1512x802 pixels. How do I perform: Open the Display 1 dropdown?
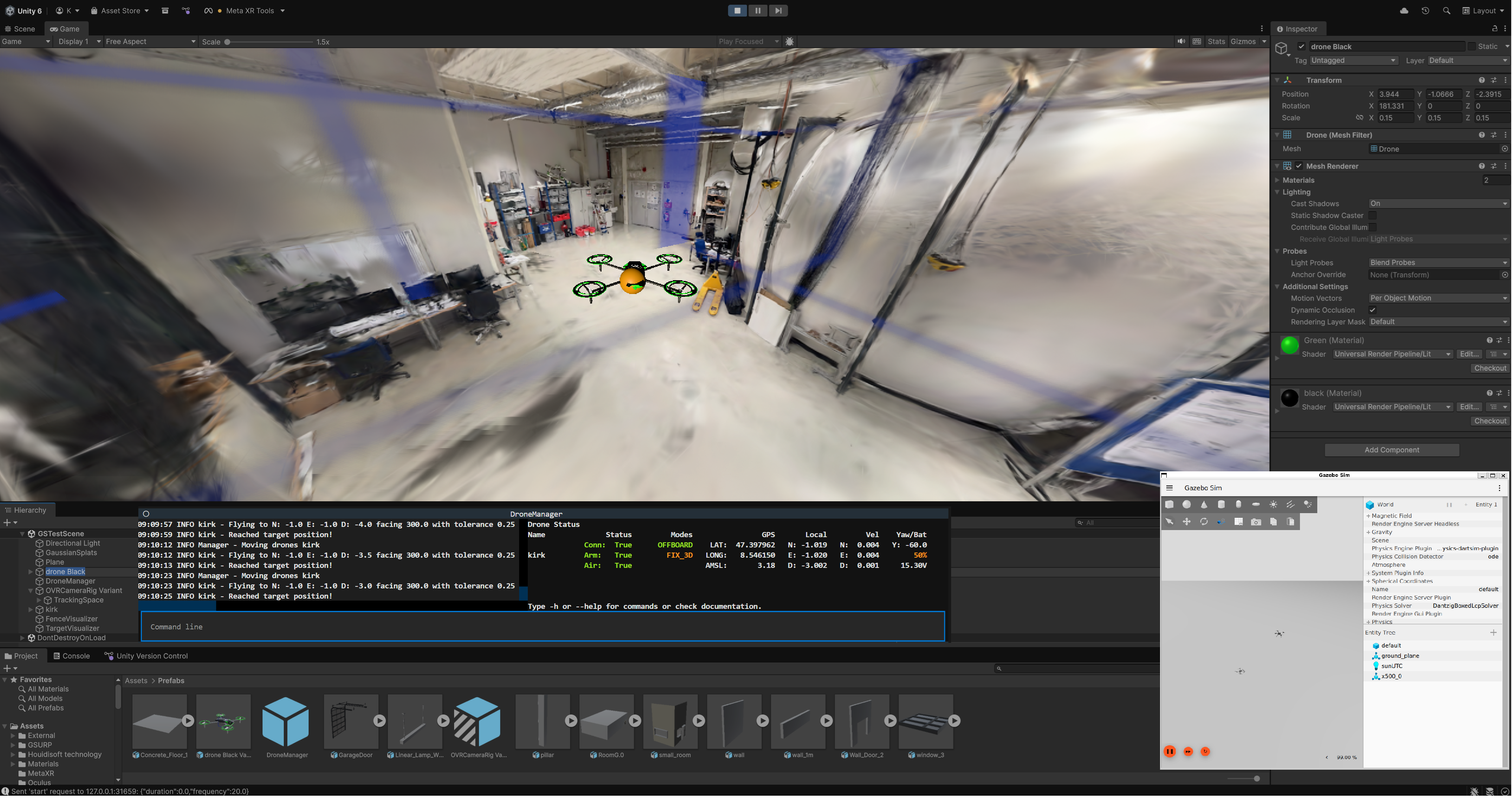79,42
